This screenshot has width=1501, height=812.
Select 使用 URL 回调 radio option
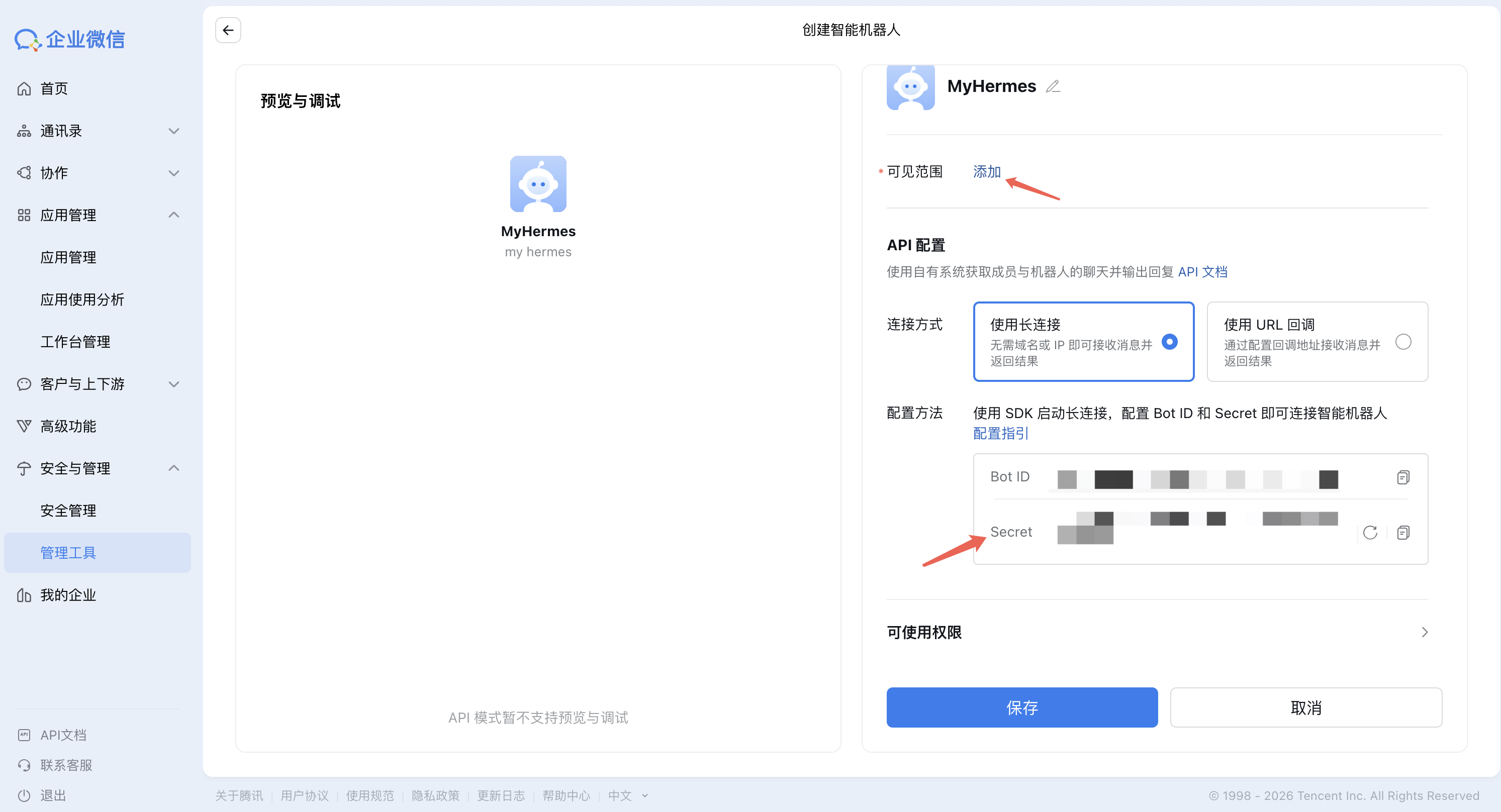1402,342
